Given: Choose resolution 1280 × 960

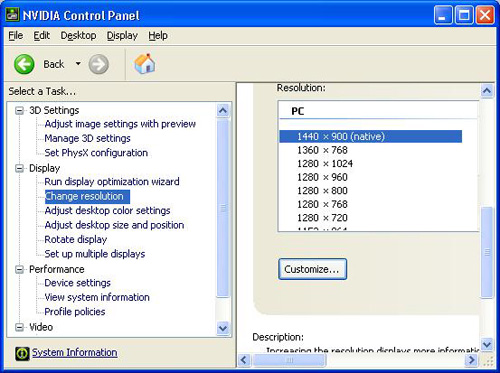Looking at the screenshot, I should click(322, 177).
